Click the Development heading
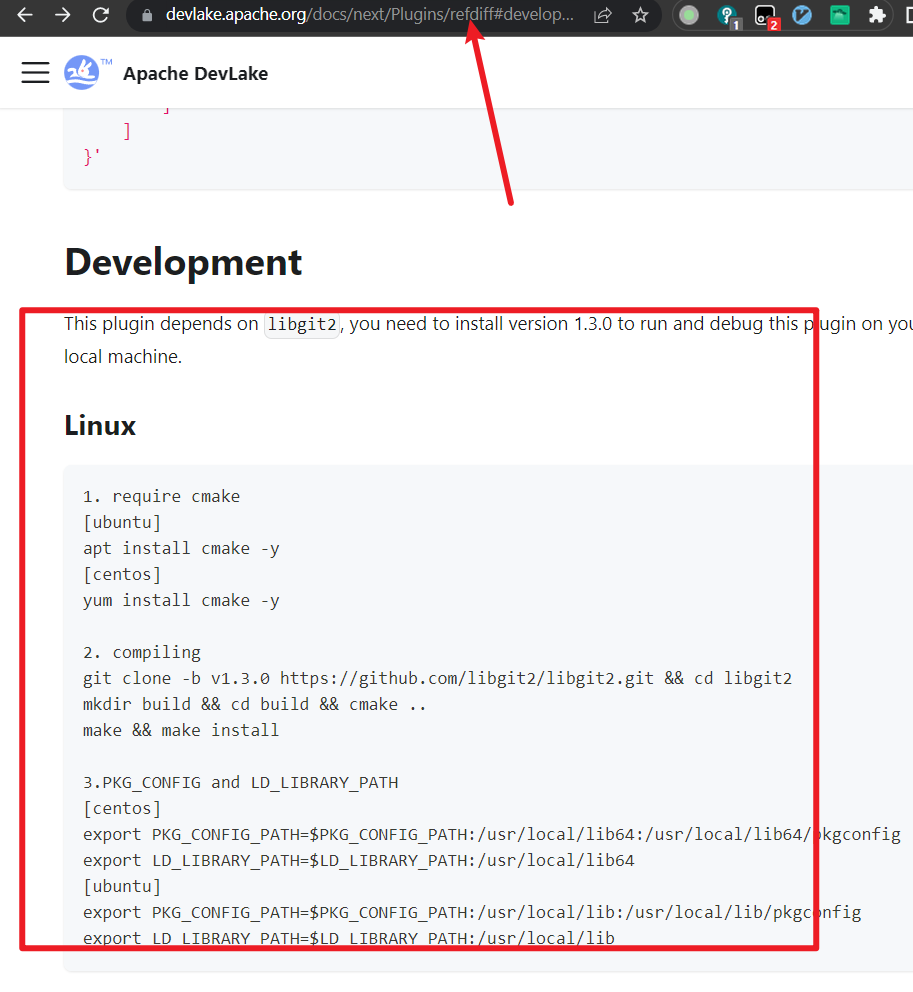Image resolution: width=913 pixels, height=992 pixels. [183, 262]
